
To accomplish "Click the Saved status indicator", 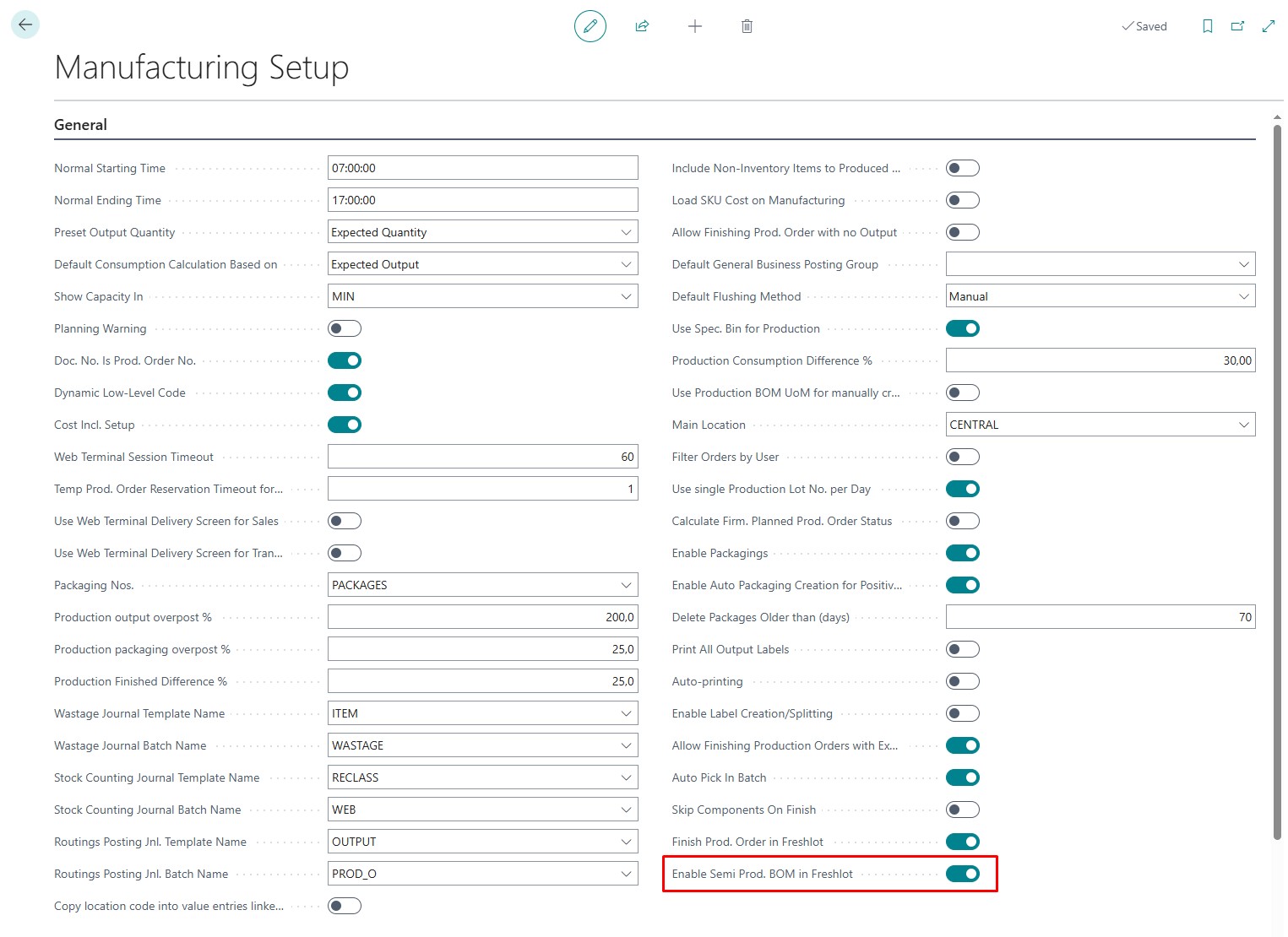I will 1144,26.
